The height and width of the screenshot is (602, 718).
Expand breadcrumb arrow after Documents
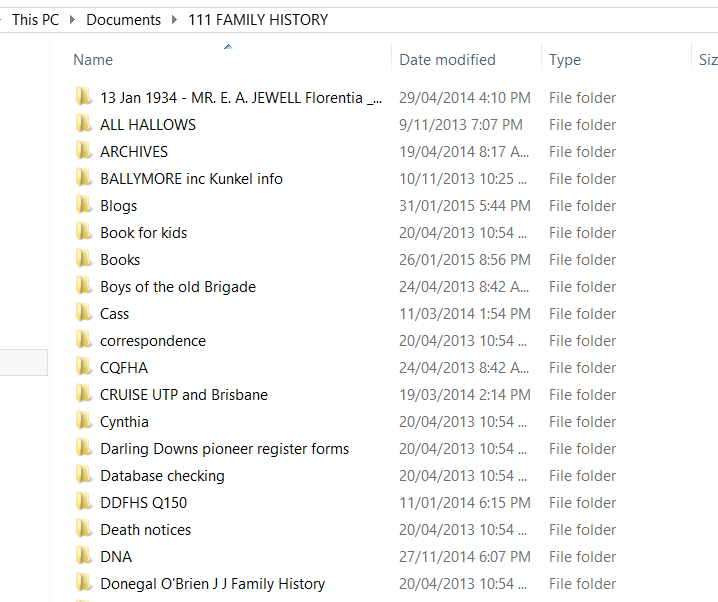pyautogui.click(x=175, y=20)
